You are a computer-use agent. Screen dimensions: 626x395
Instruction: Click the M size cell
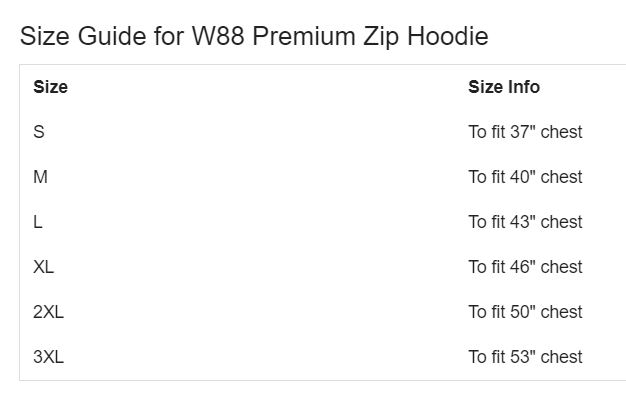(40, 177)
